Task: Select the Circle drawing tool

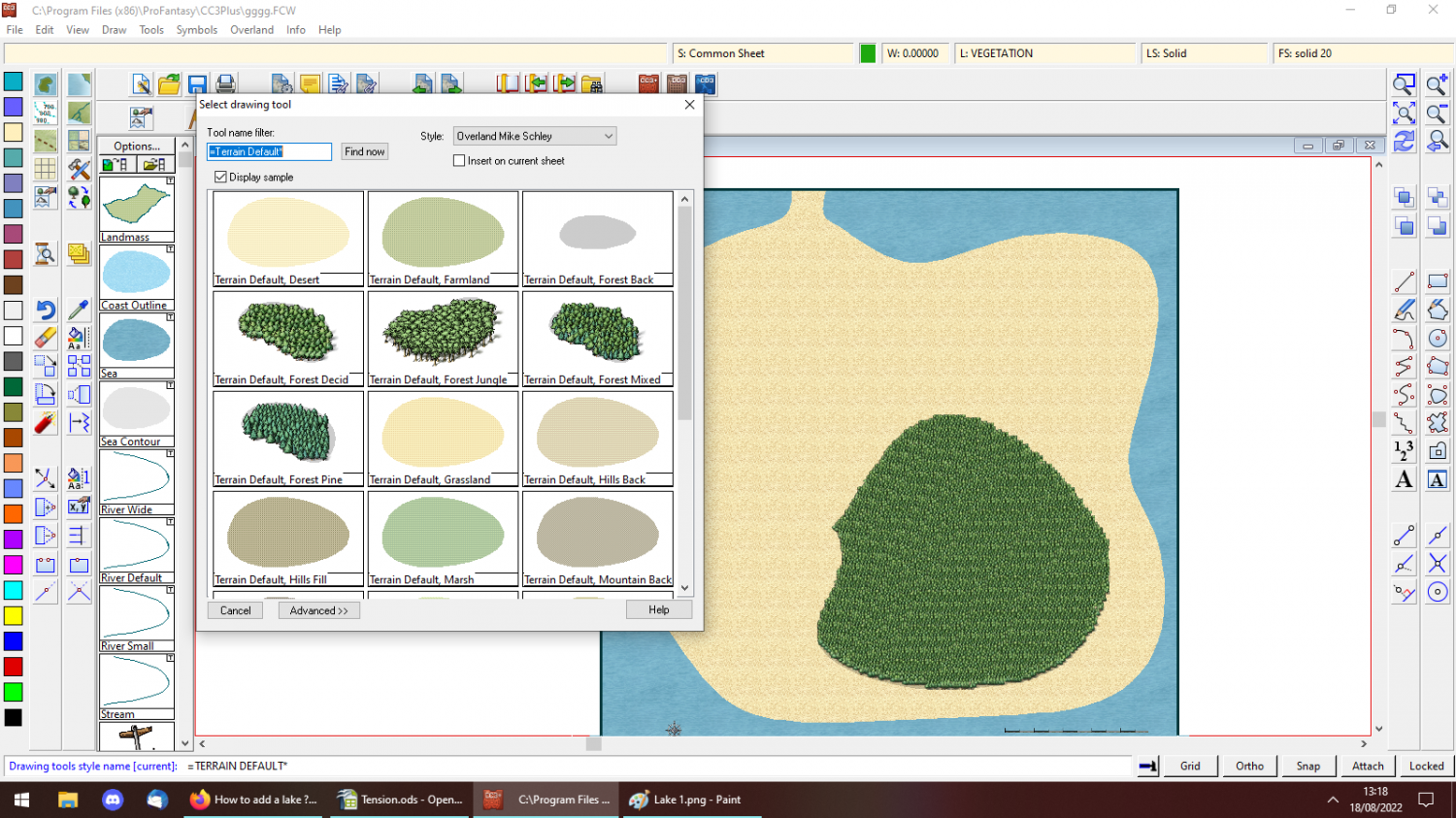Action: point(1438,339)
